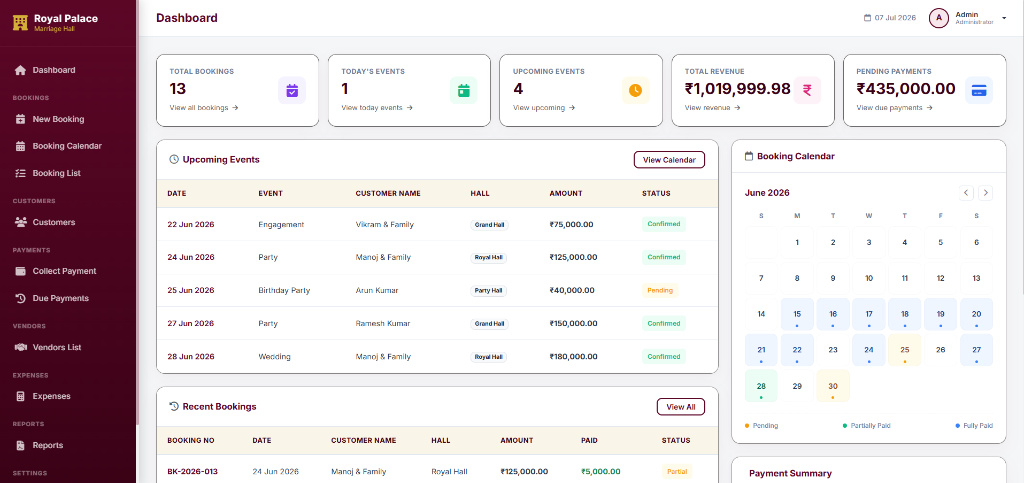Image resolution: width=1024 pixels, height=483 pixels.
Task: Click the Partially Paid legend dot
Action: coord(845,426)
